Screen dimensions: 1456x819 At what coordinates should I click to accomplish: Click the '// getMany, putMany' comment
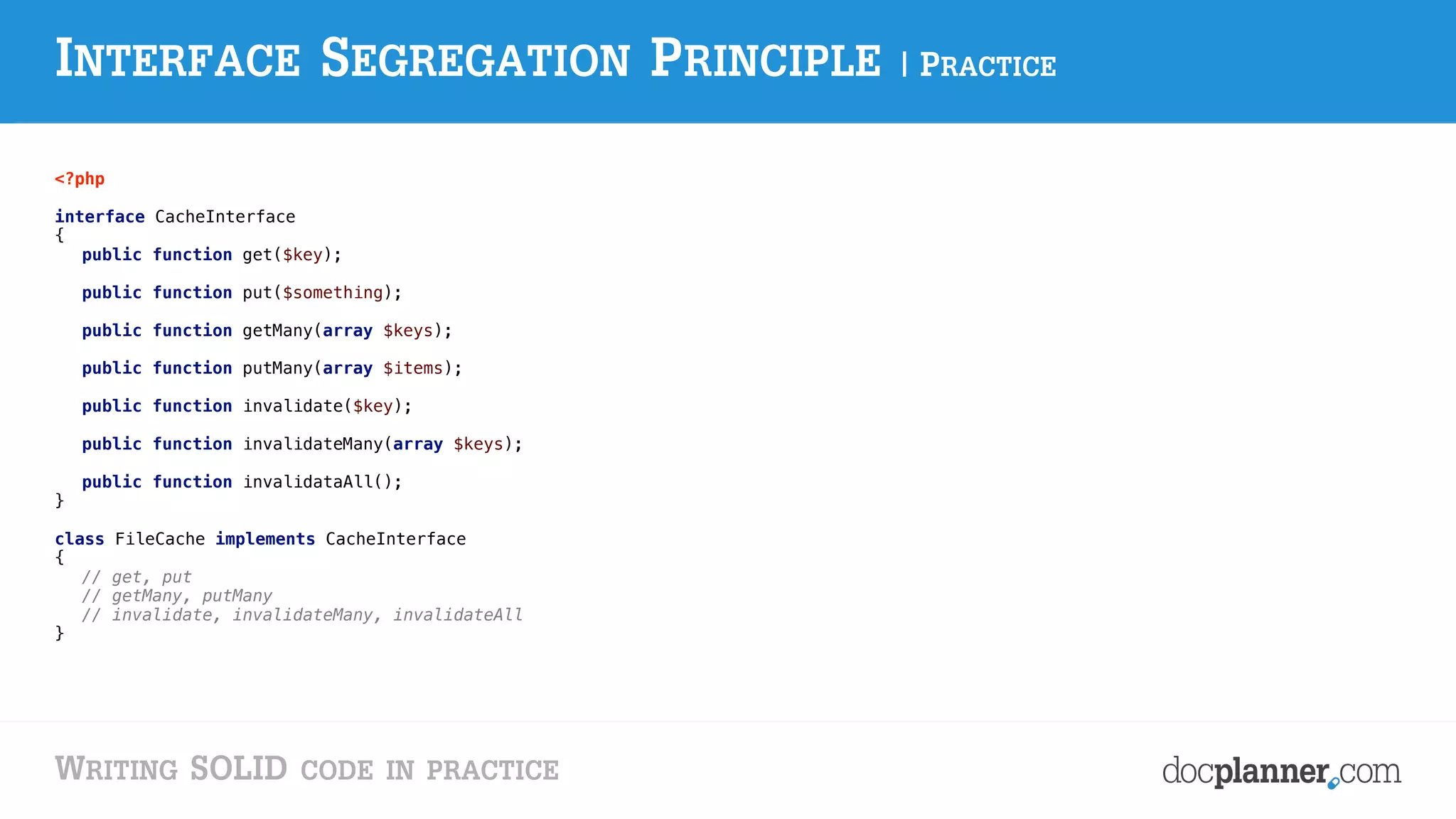(x=177, y=596)
